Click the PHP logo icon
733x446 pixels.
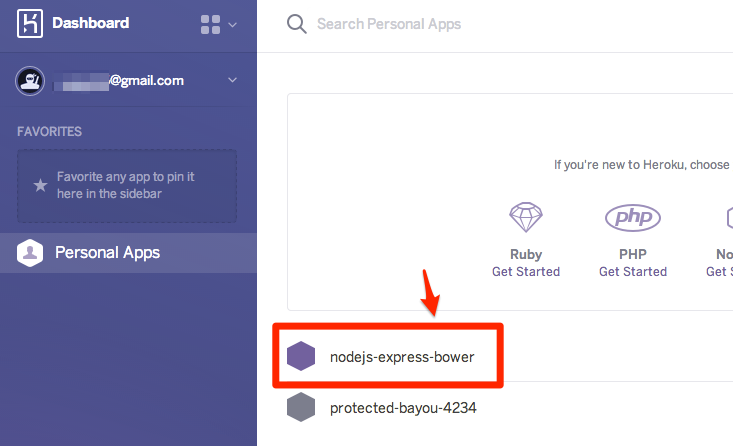pyautogui.click(x=632, y=217)
